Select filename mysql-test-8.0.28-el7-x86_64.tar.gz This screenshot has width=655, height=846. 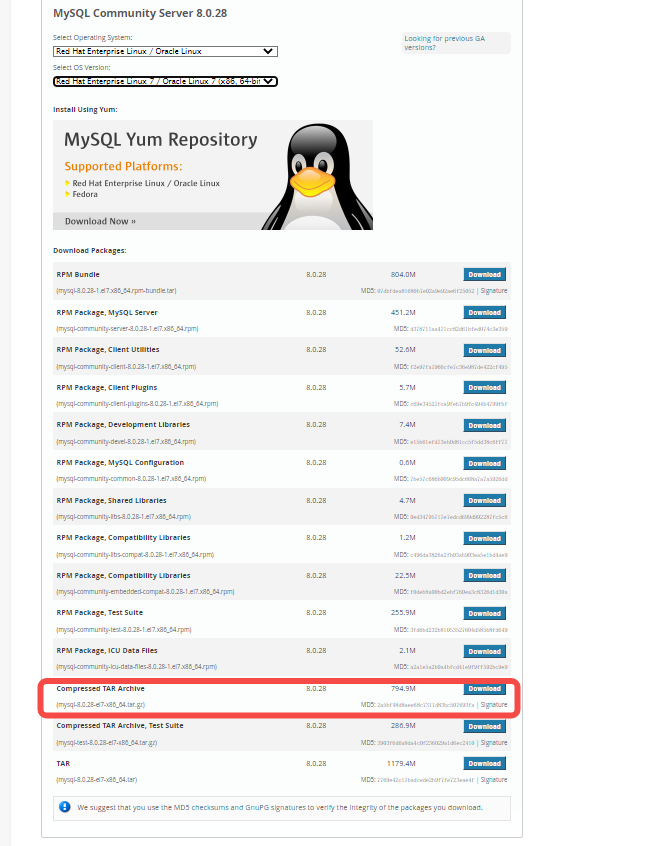(107, 742)
